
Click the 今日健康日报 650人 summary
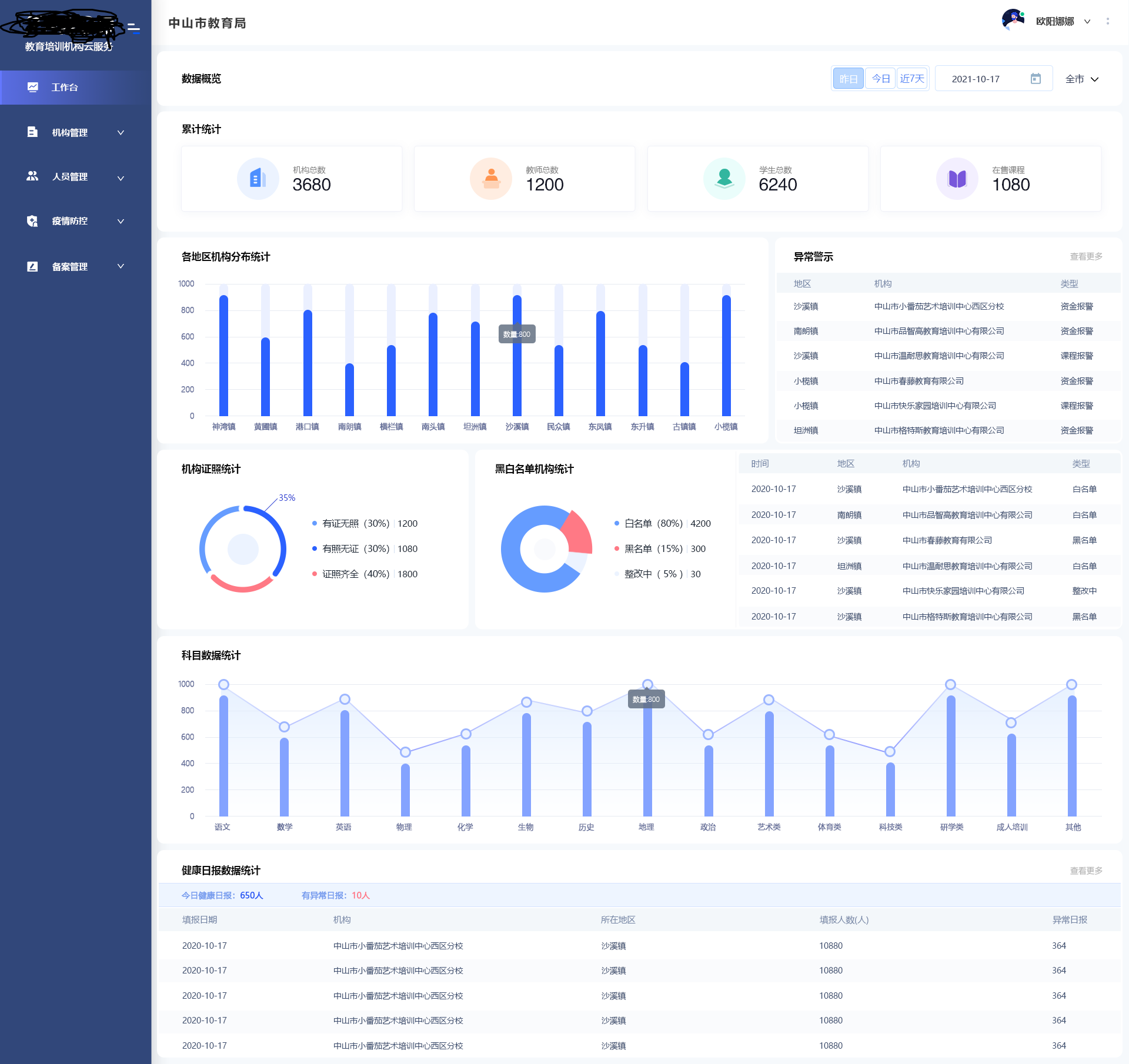tap(222, 895)
